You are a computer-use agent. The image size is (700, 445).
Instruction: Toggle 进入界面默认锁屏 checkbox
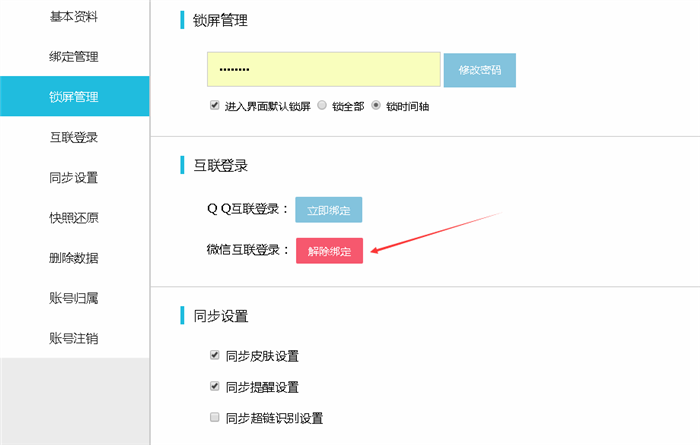tap(215, 105)
